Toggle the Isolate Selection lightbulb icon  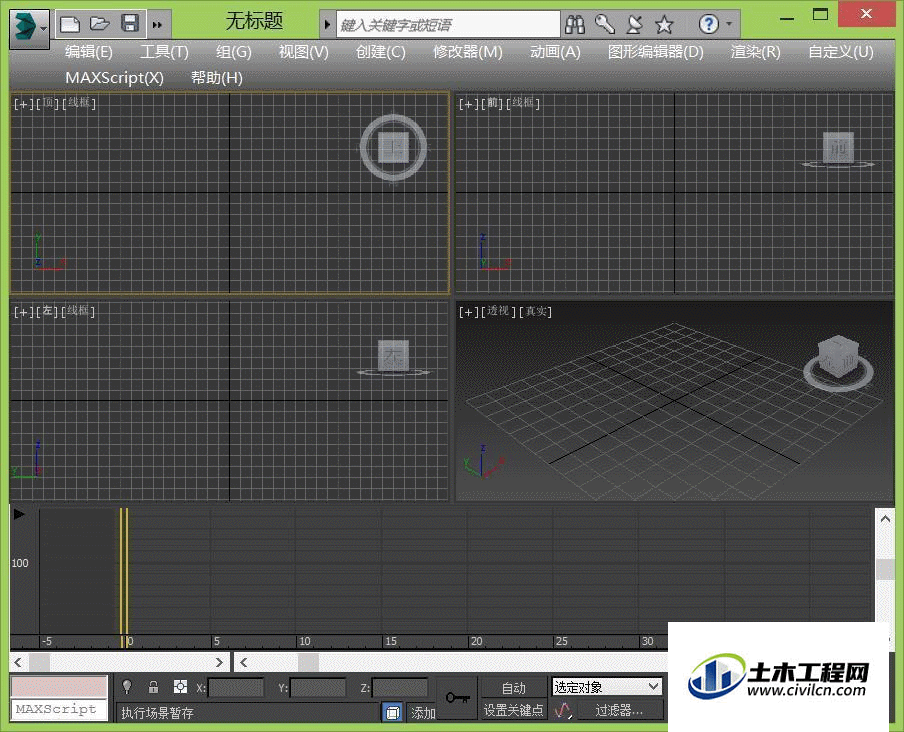pos(127,686)
